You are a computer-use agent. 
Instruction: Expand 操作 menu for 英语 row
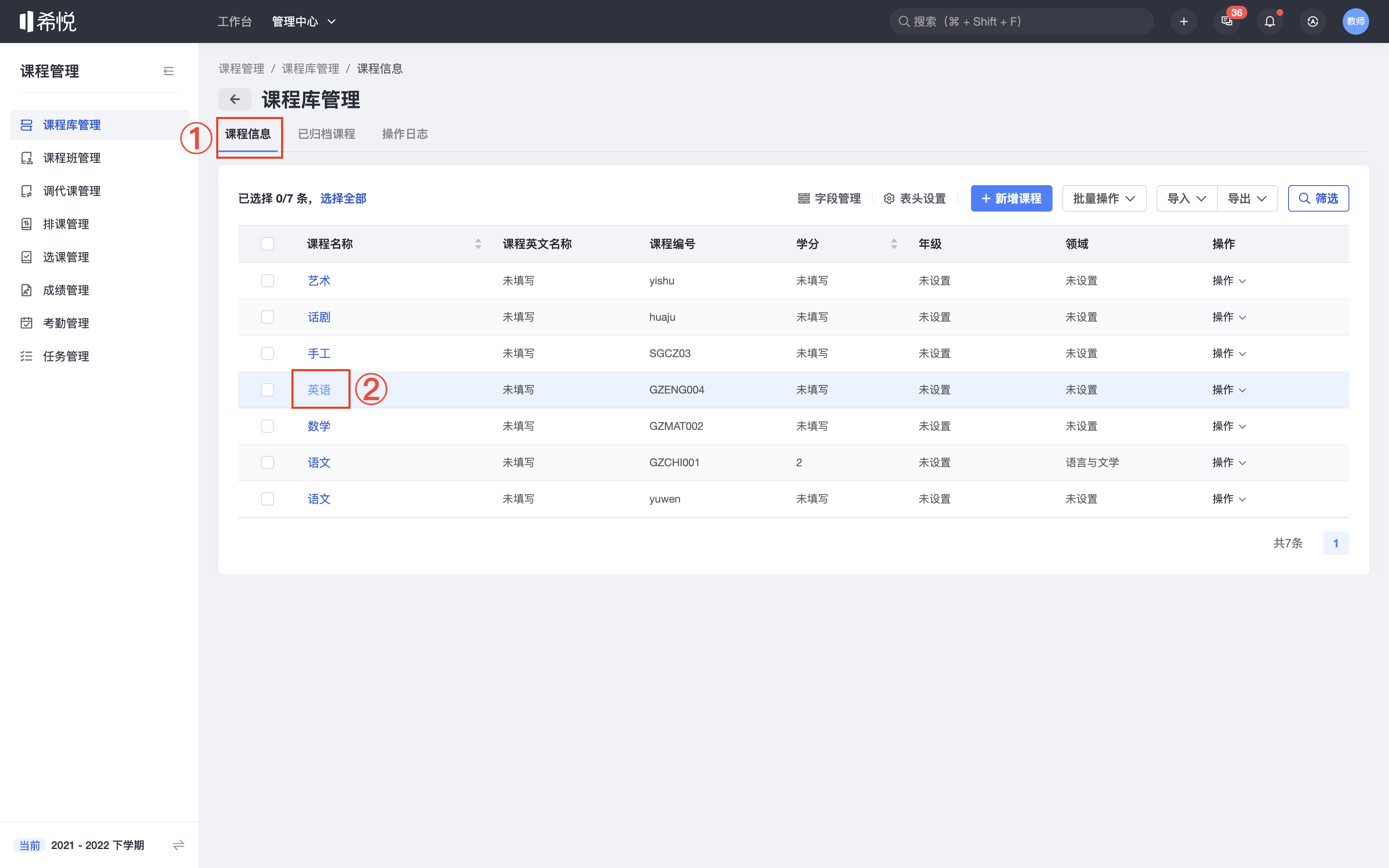1229,390
